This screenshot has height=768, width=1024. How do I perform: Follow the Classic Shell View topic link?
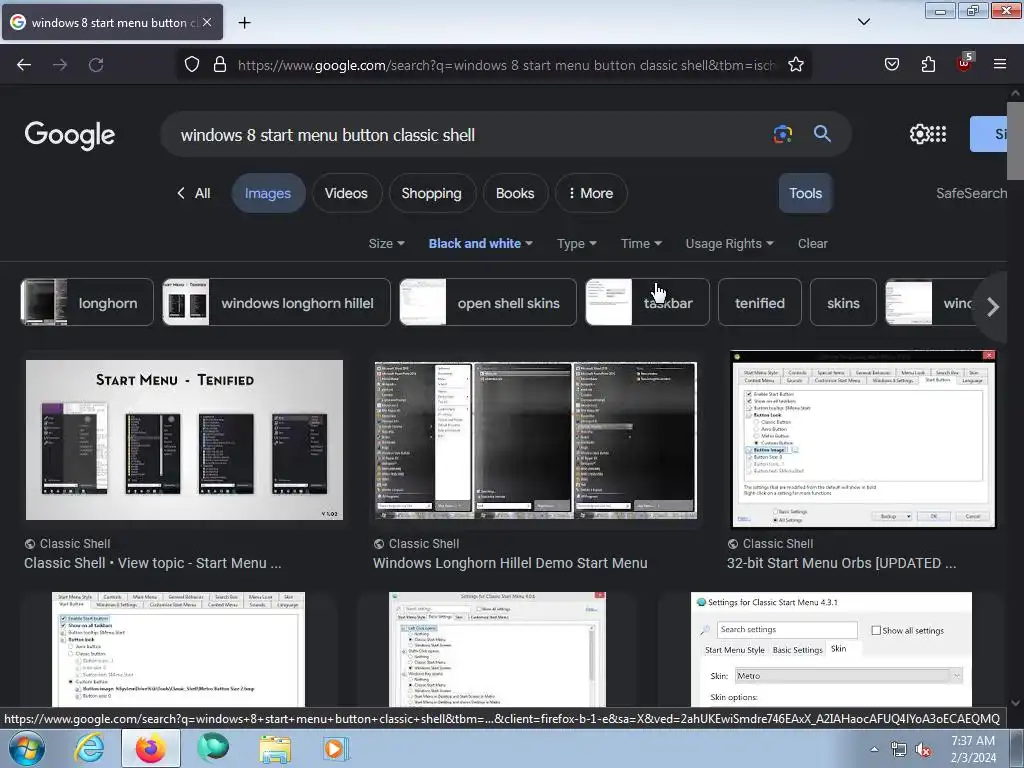[153, 563]
